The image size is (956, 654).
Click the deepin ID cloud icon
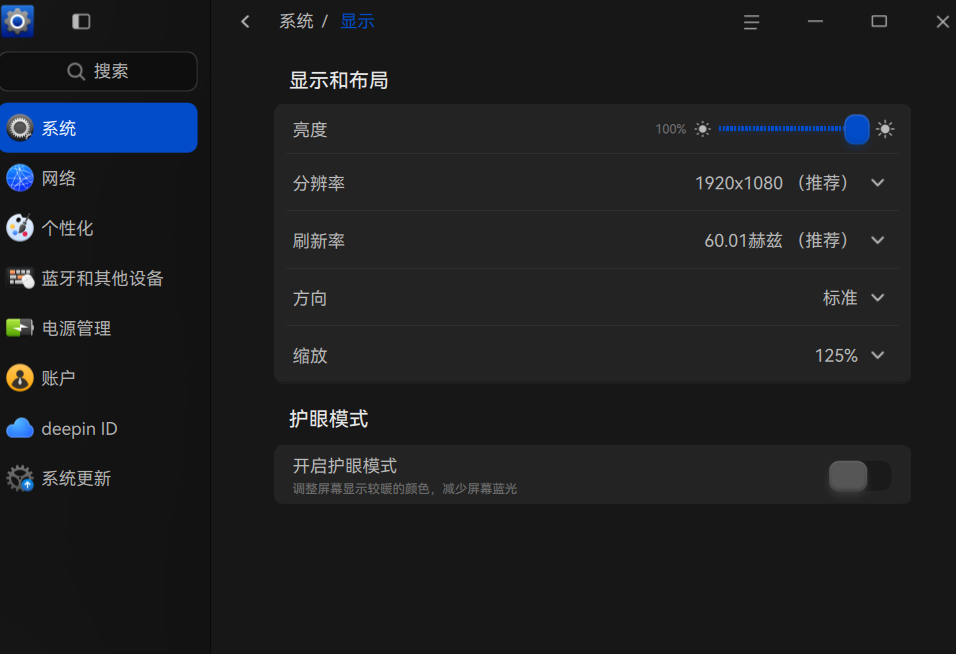[20, 428]
